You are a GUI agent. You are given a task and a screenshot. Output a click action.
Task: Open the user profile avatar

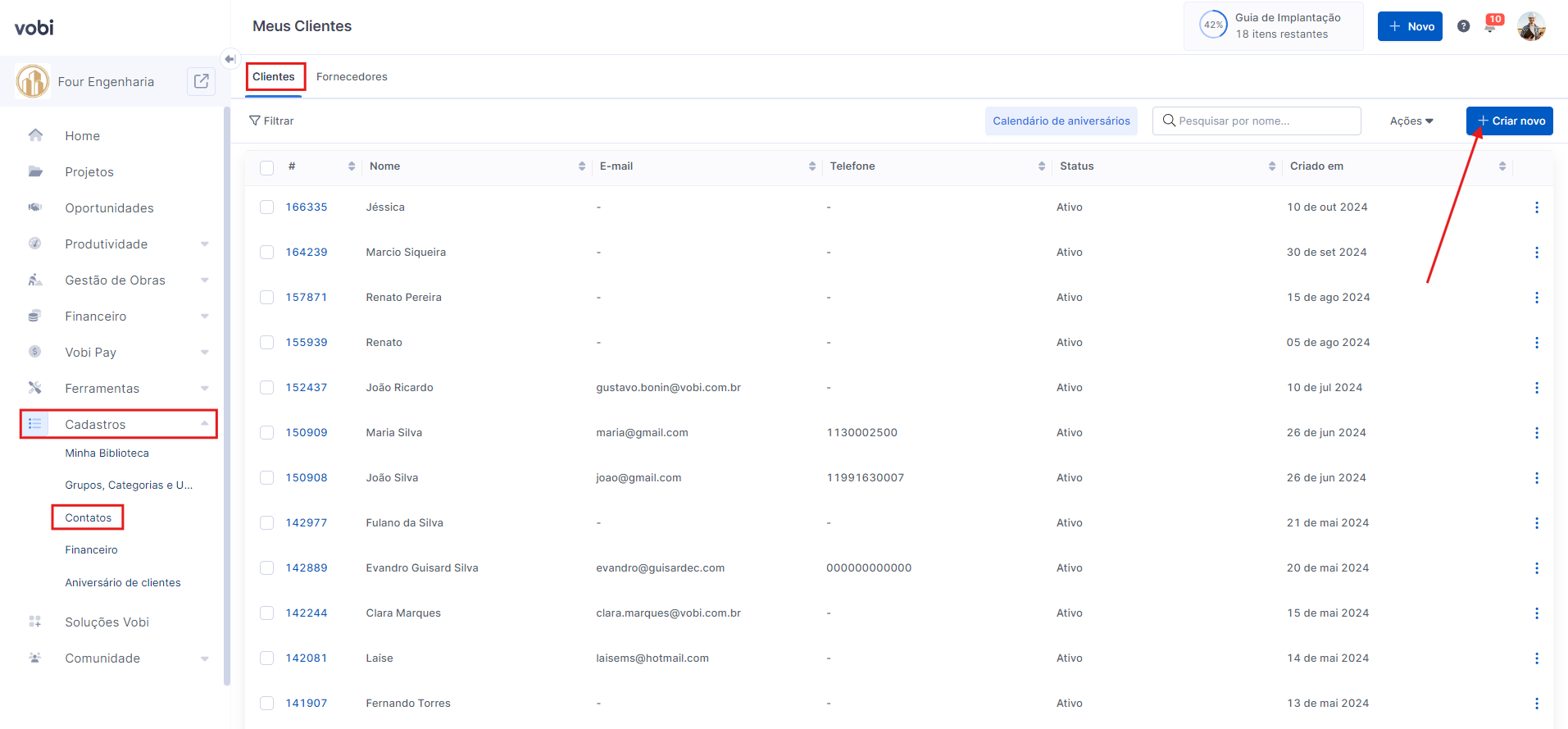coord(1531,26)
